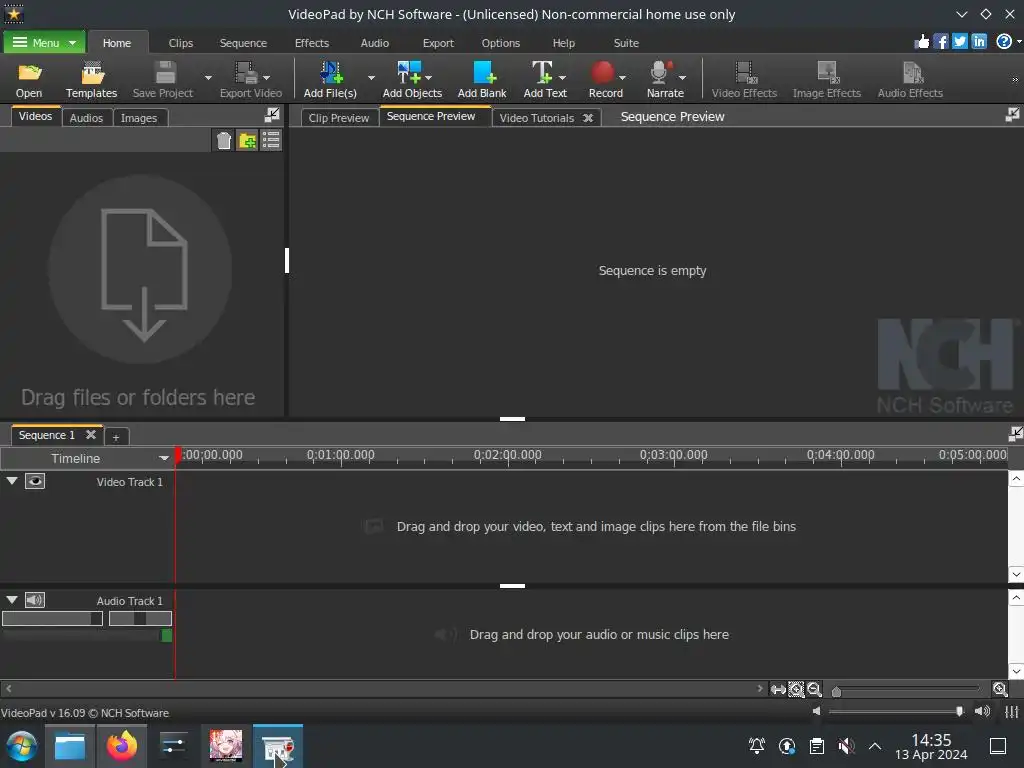This screenshot has height=768, width=1024.
Task: Expand the Add File(s) dropdown arrow
Action: point(371,78)
